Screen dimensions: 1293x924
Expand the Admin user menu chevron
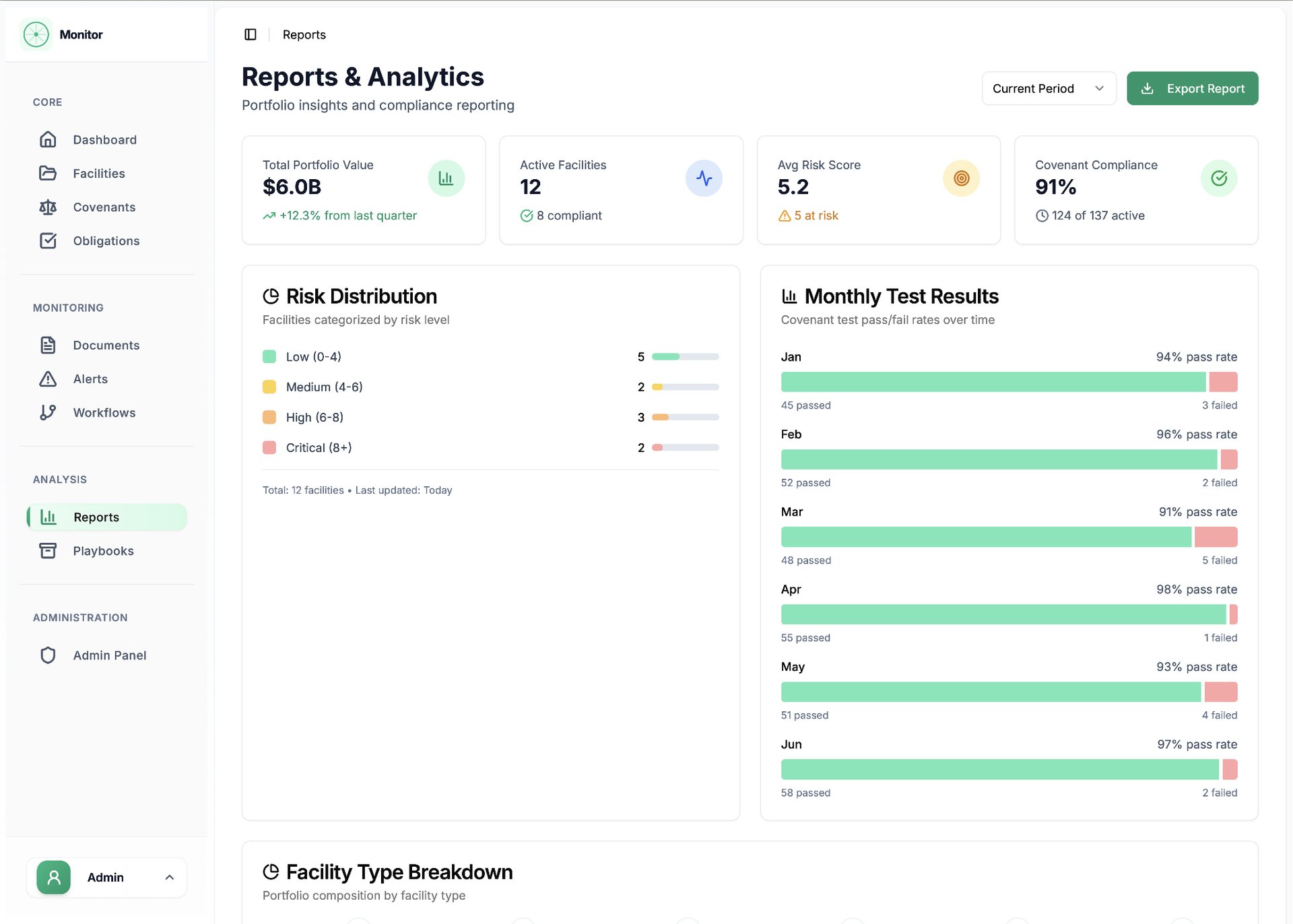[x=170, y=877]
